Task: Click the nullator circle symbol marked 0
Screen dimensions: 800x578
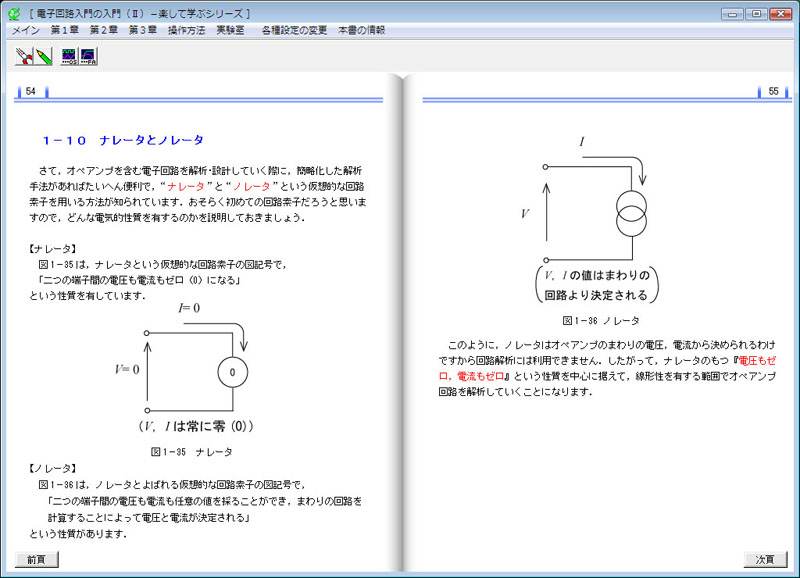Action: pyautogui.click(x=233, y=372)
